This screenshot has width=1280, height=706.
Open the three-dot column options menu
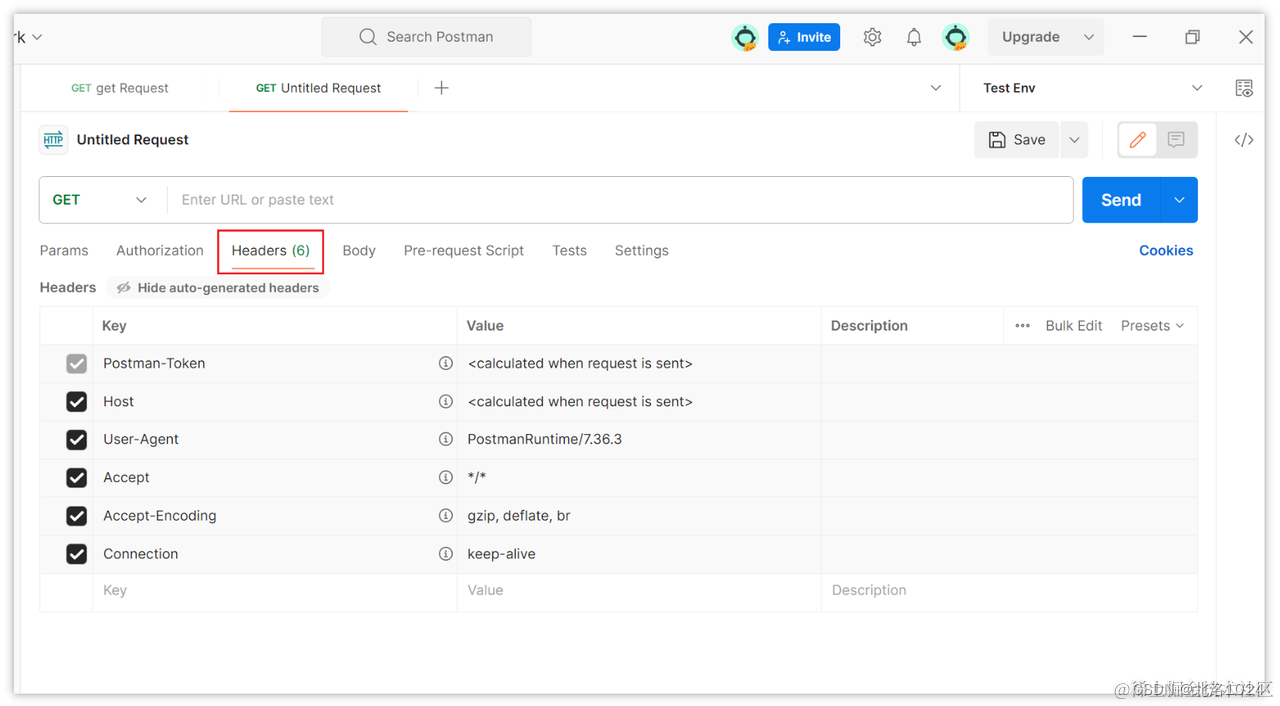(1022, 326)
